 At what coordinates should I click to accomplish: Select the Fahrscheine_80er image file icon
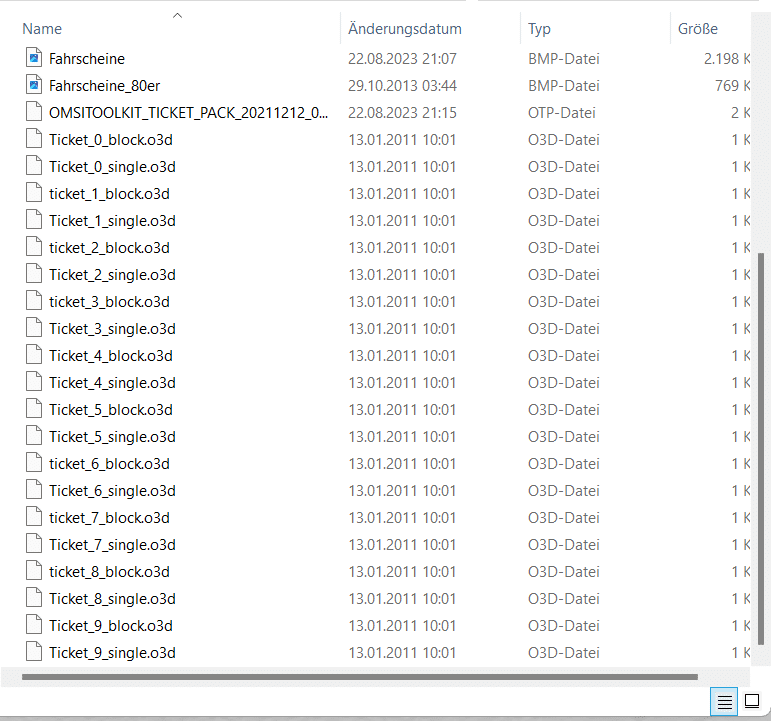tap(33, 86)
